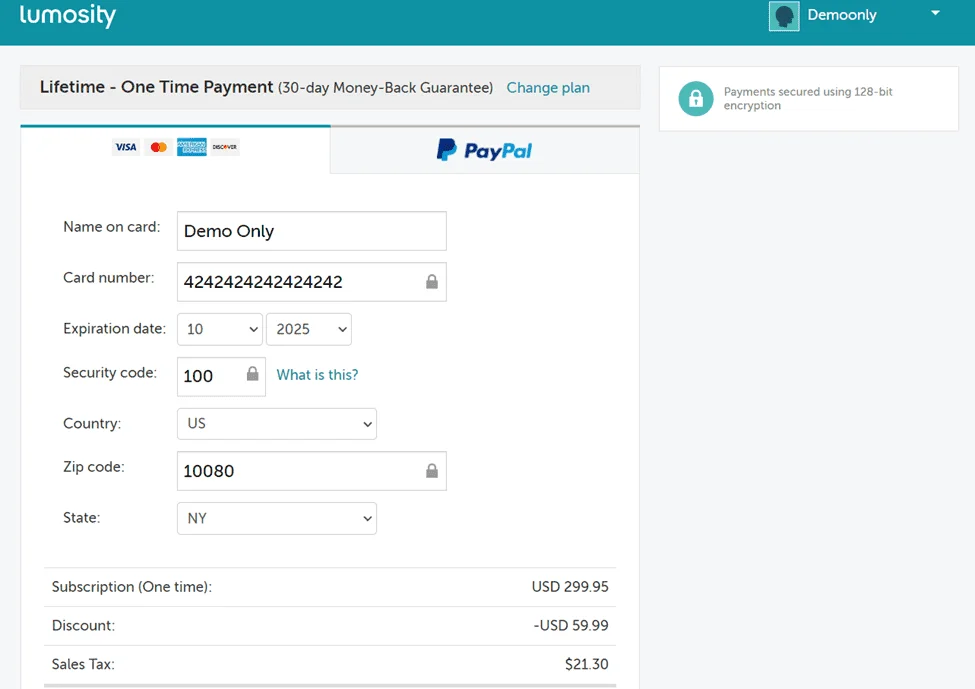Click lock icon in Zip code field
The width and height of the screenshot is (975, 689).
click(432, 471)
